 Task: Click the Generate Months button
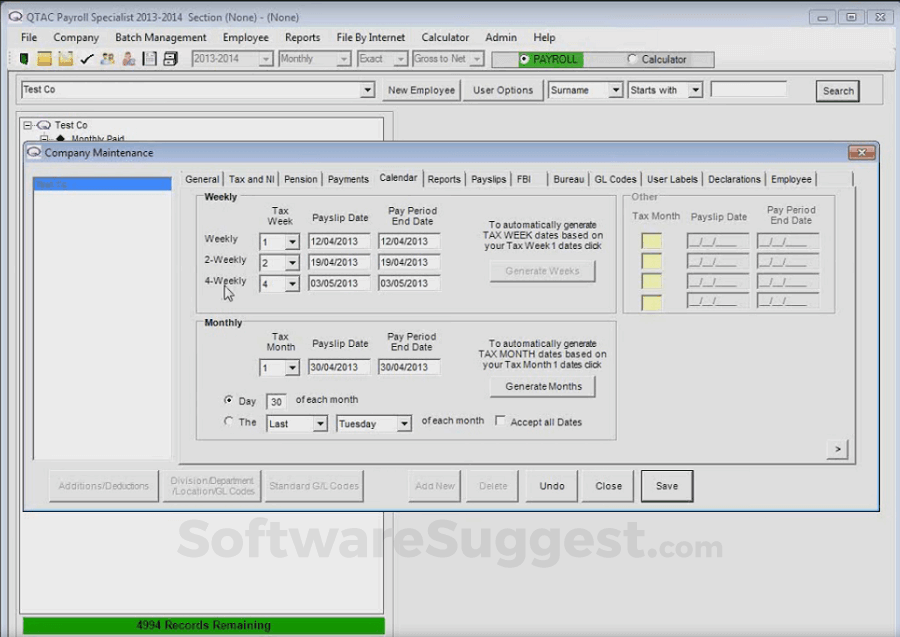click(541, 386)
